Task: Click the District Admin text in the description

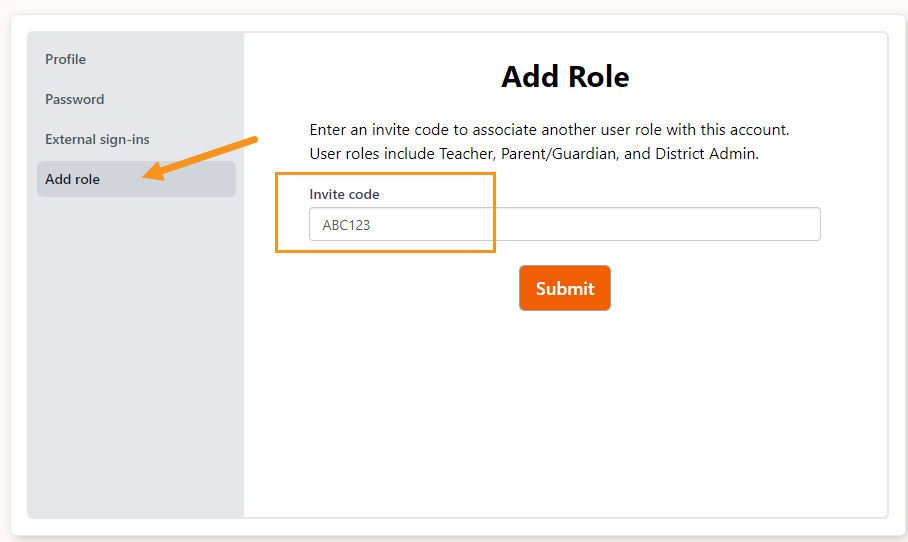Action: [x=706, y=153]
